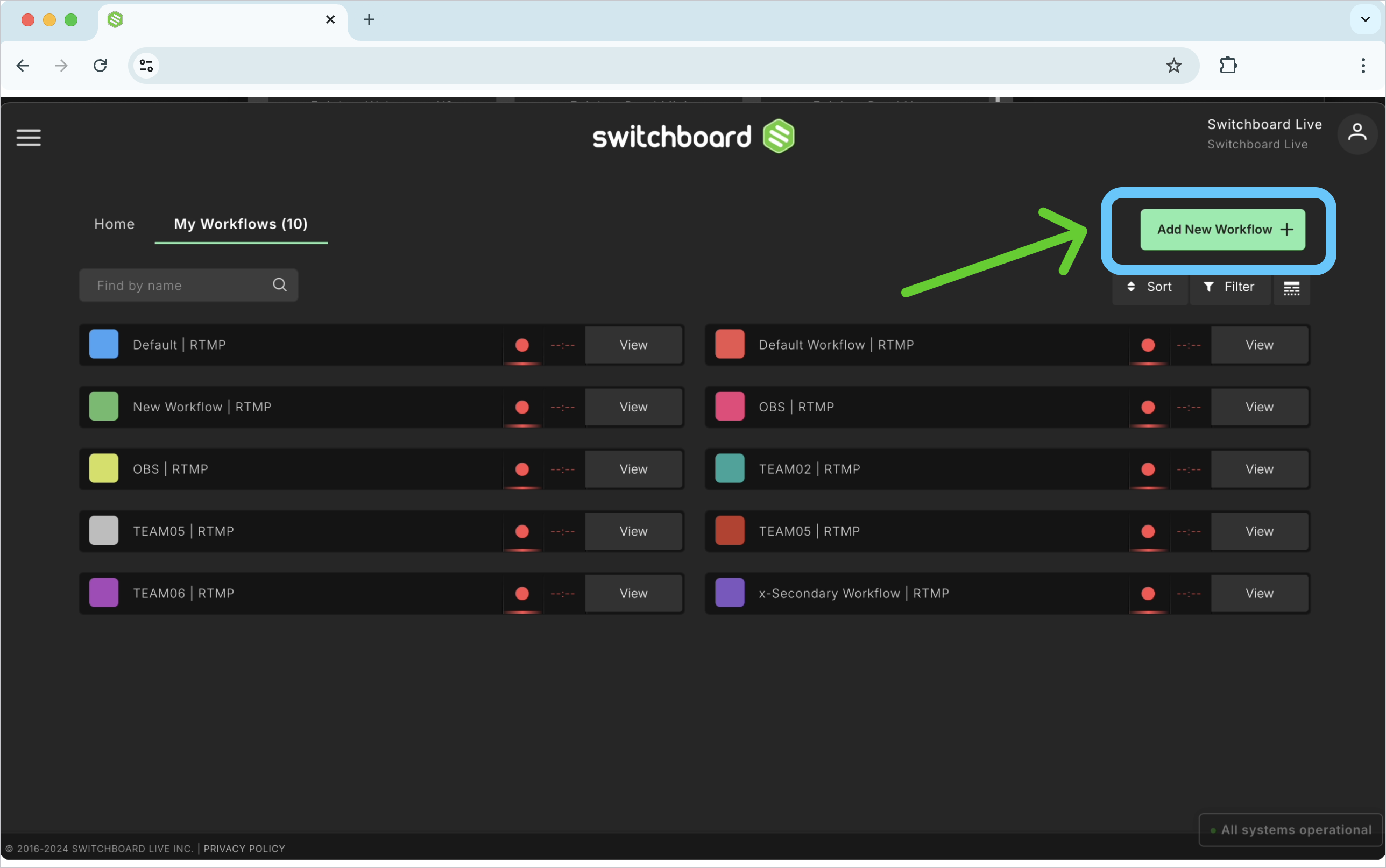Click the search magnifier icon
The height and width of the screenshot is (868, 1386).
(x=280, y=284)
